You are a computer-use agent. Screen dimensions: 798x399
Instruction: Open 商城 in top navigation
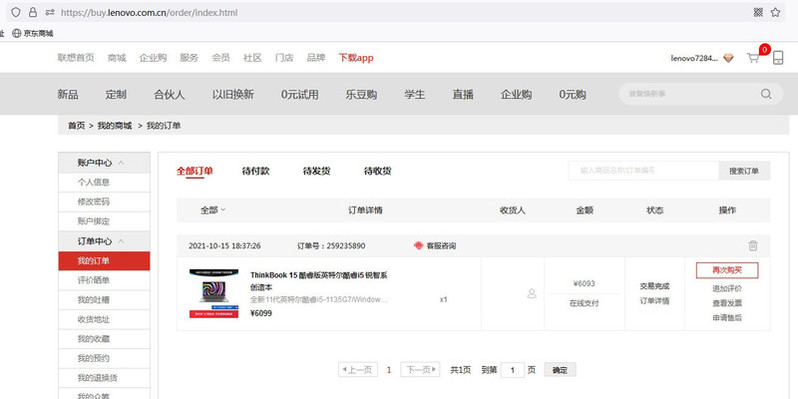[117, 58]
